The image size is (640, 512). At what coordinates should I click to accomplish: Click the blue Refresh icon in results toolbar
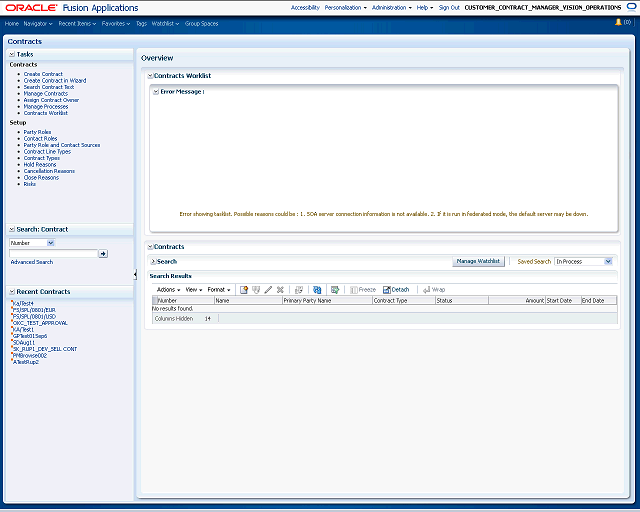point(317,290)
